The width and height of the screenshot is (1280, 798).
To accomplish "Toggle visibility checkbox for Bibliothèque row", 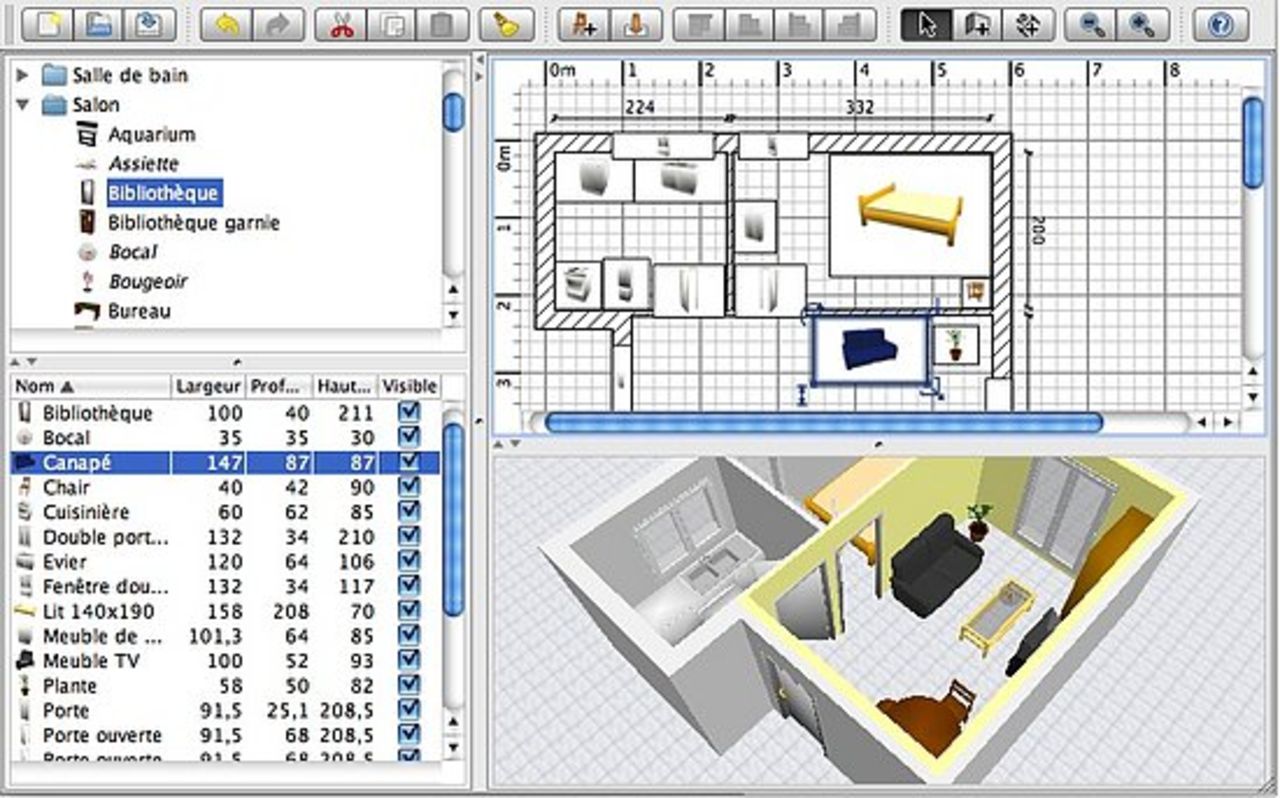I will (x=409, y=412).
